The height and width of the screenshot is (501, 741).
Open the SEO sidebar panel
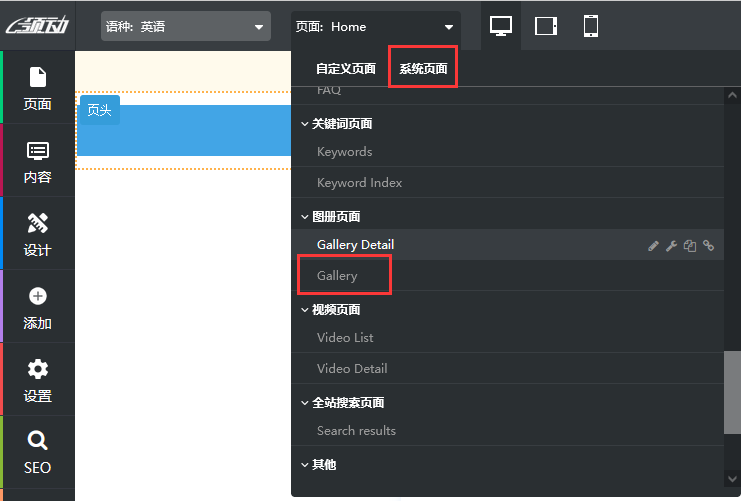[x=37, y=452]
